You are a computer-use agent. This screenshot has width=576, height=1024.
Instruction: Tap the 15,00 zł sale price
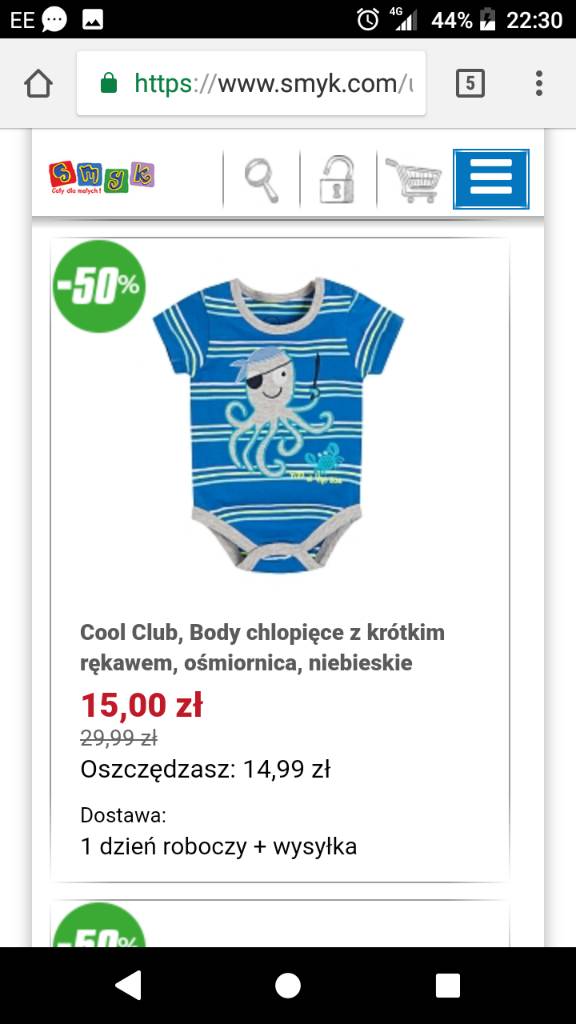coord(142,706)
